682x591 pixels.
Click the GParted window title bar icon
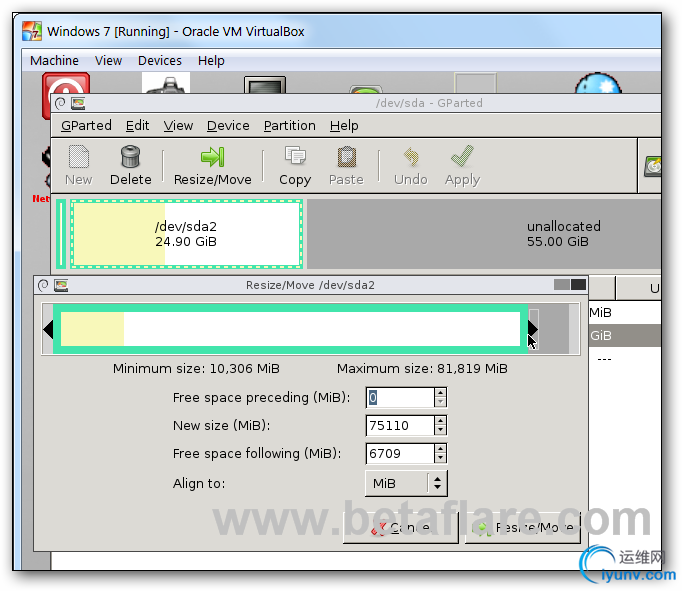pyautogui.click(x=78, y=104)
